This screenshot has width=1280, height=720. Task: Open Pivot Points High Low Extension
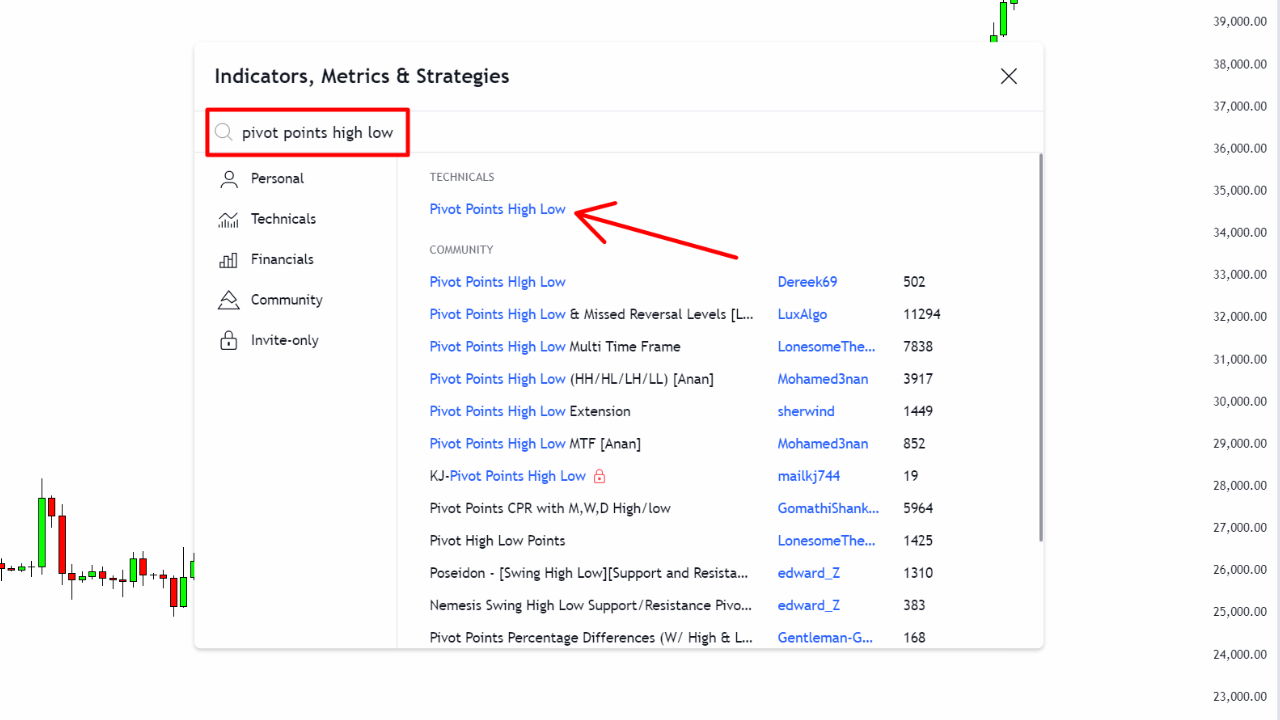point(529,411)
